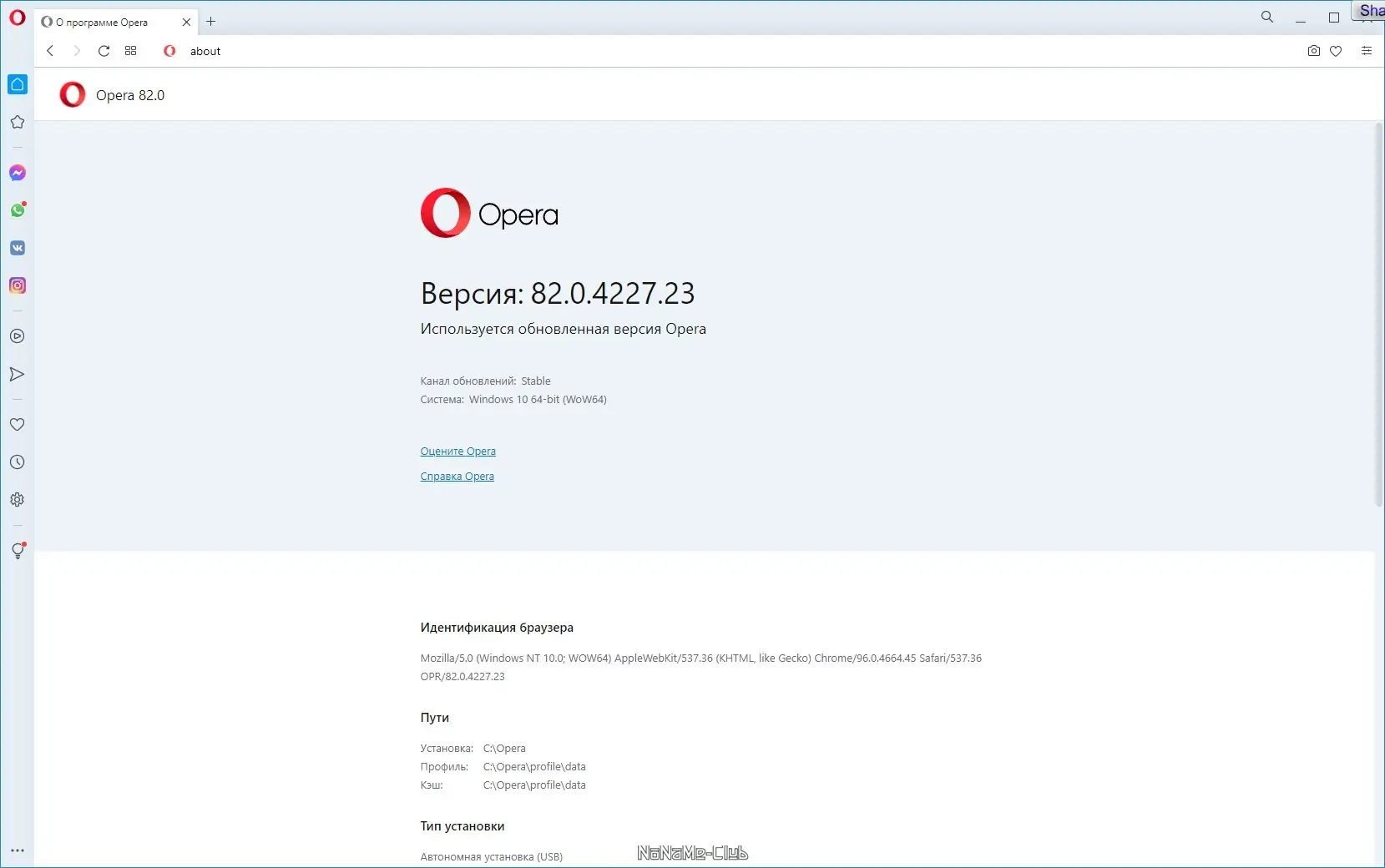Click the version text 82.0.4227.23

click(x=613, y=293)
